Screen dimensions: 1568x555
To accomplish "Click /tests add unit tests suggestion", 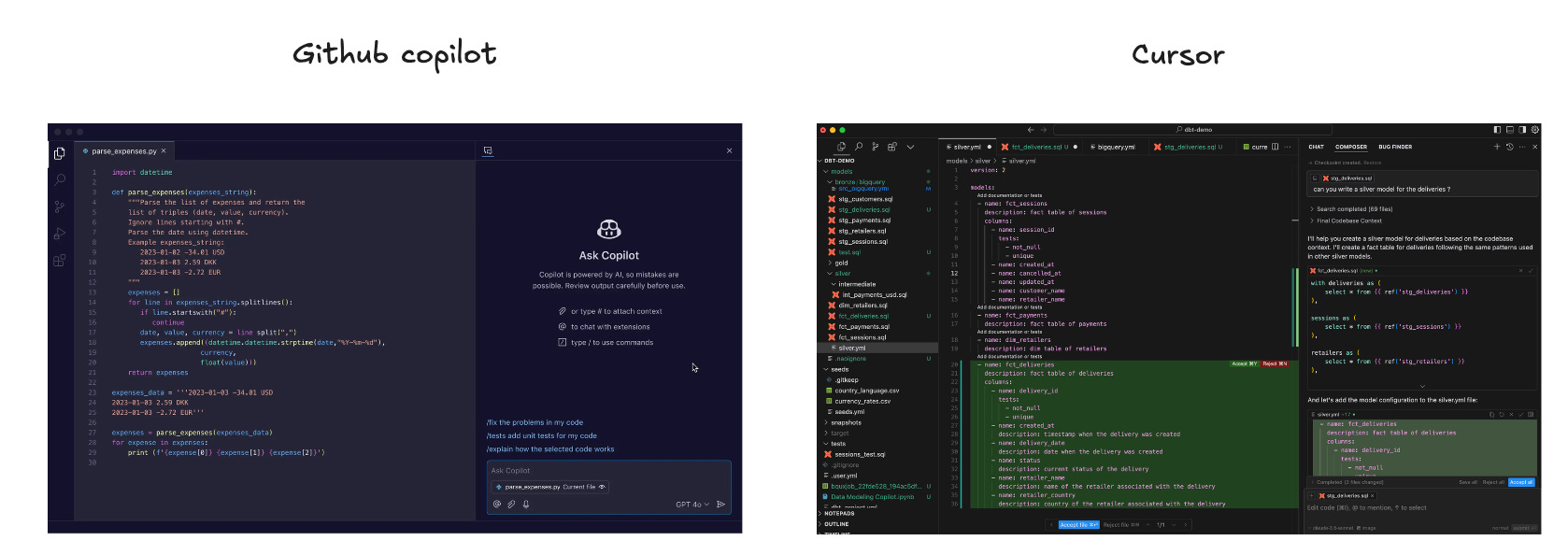I will (542, 435).
